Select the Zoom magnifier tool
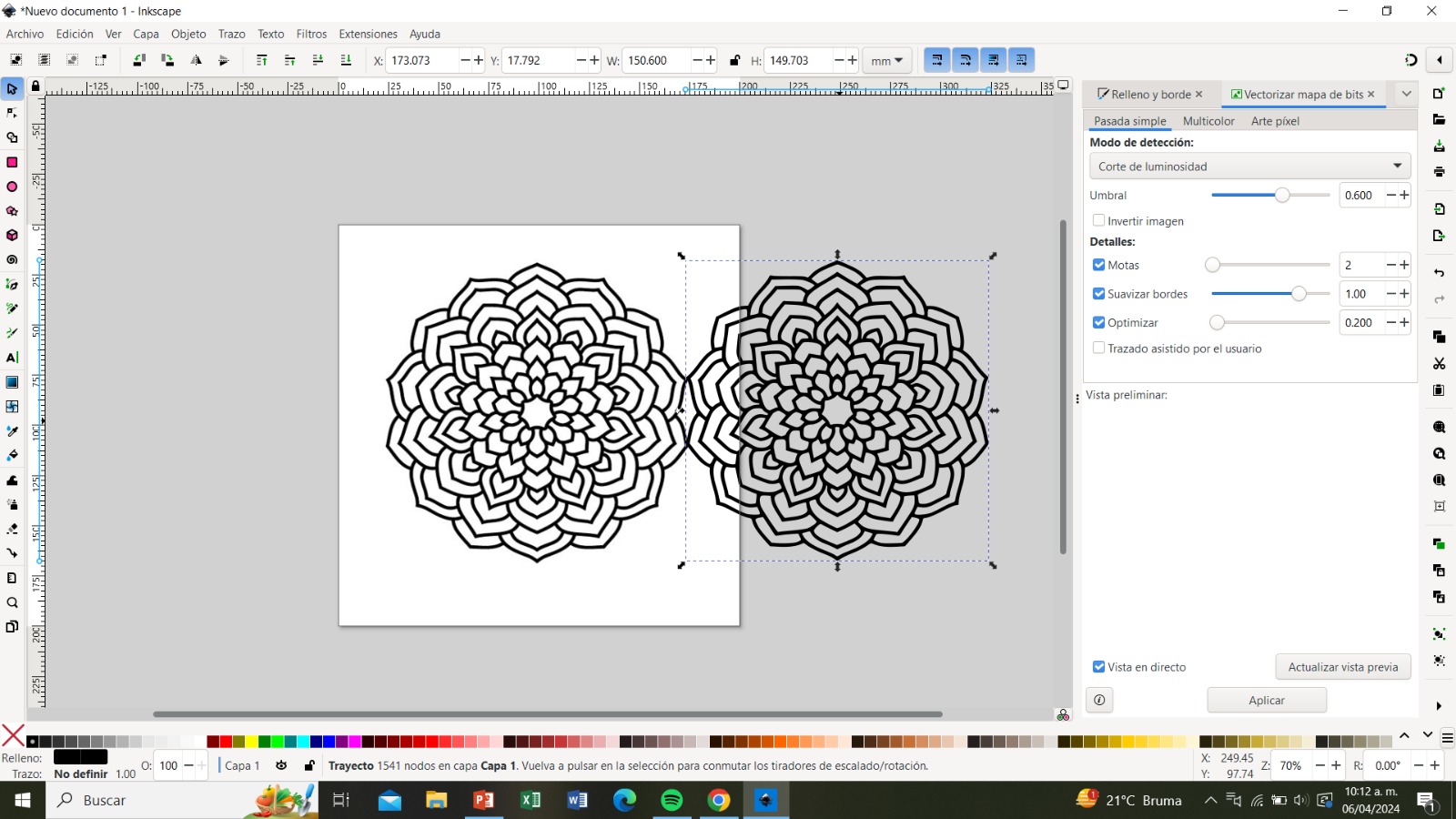Screen dimensions: 1456x819 12,602
